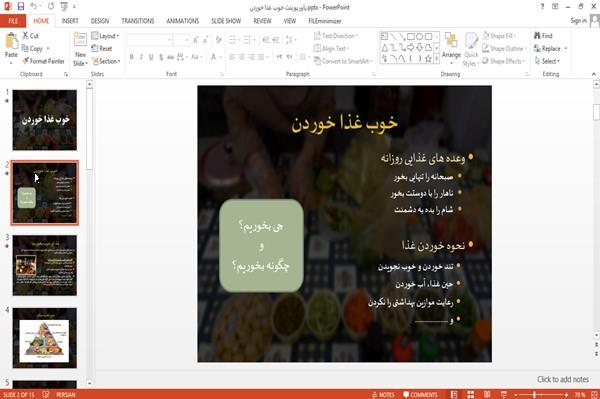Screen dimensions: 600x399
Task: Open the FILEminimizer tab
Action: tap(325, 21)
